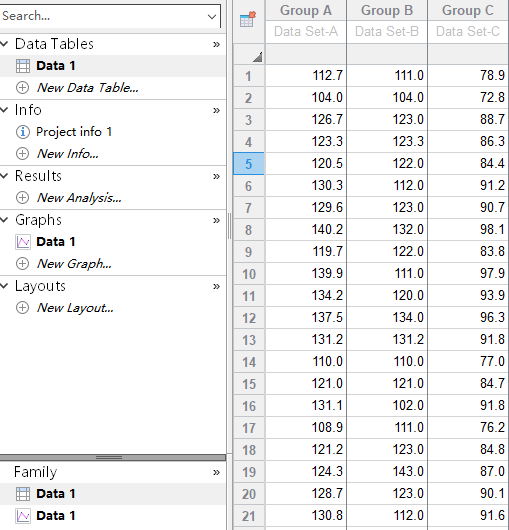Click the select-all triangle in table corner
509x530 pixels.
click(258, 57)
